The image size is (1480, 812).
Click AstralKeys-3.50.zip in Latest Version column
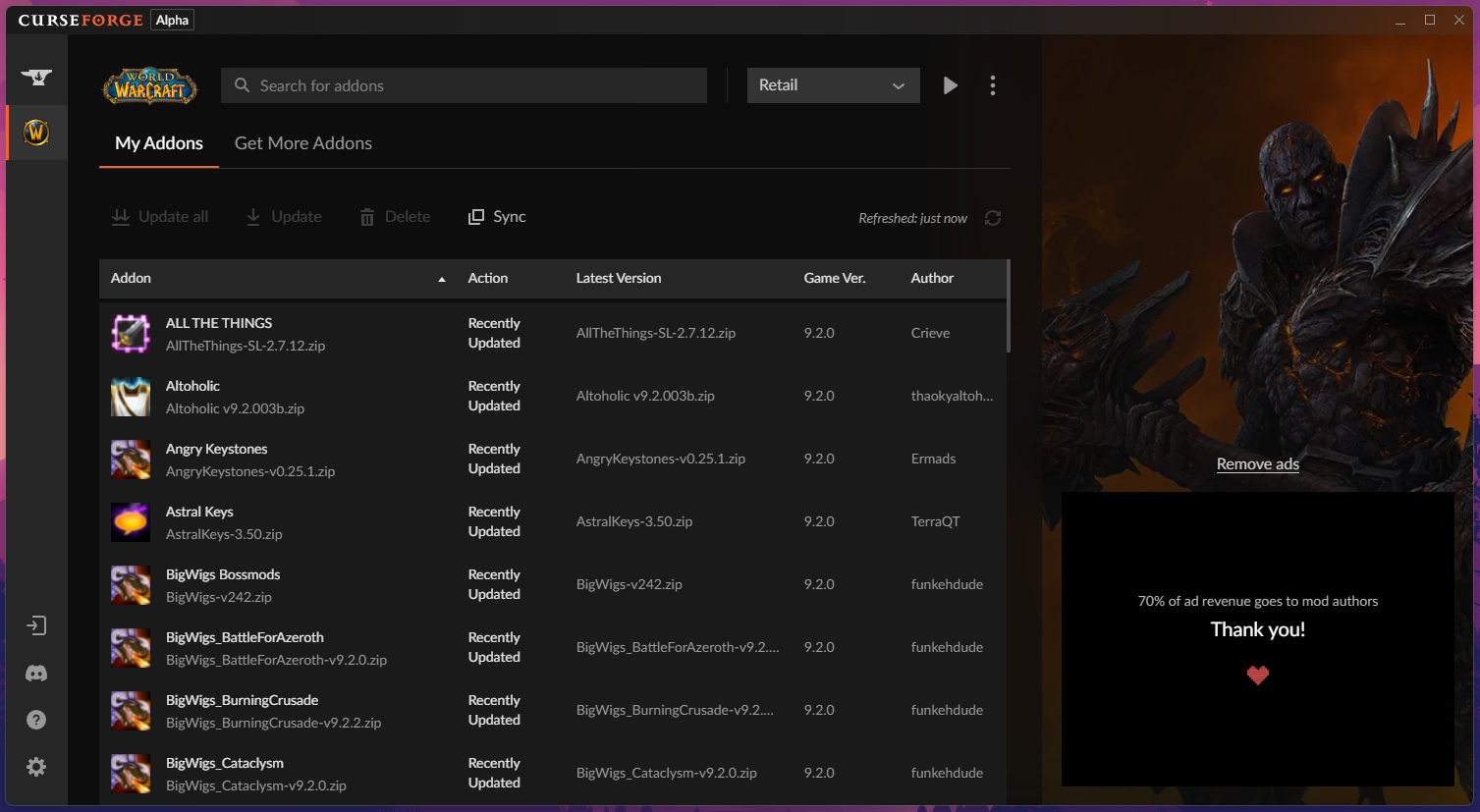pyautogui.click(x=634, y=521)
